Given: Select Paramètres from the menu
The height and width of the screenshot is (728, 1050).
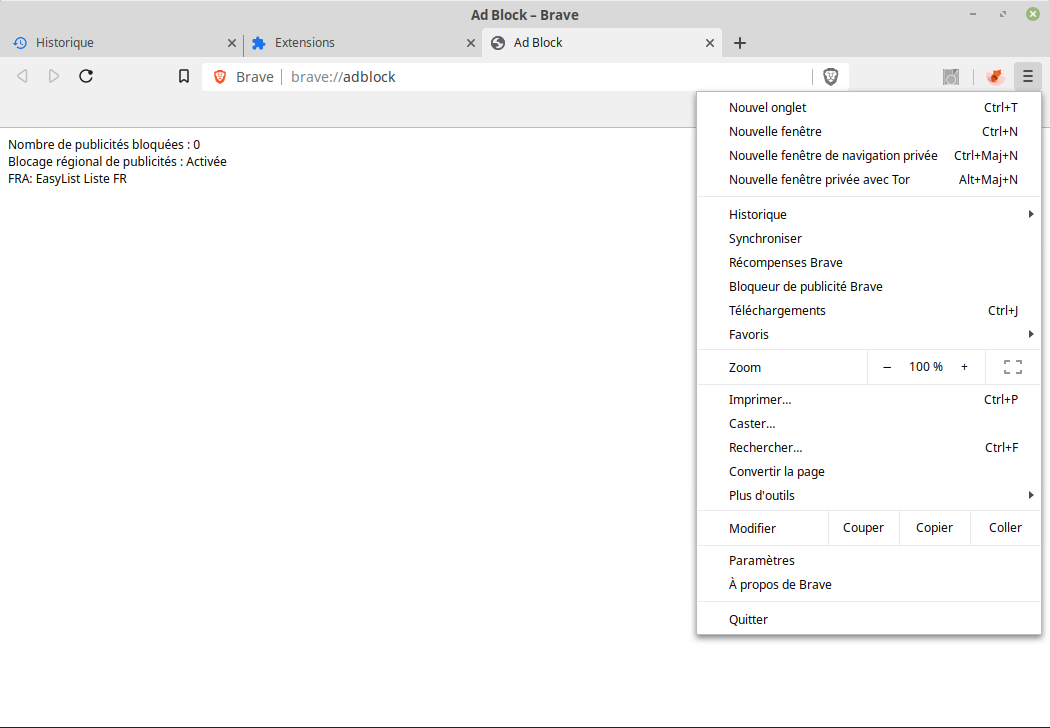Looking at the screenshot, I should (762, 561).
